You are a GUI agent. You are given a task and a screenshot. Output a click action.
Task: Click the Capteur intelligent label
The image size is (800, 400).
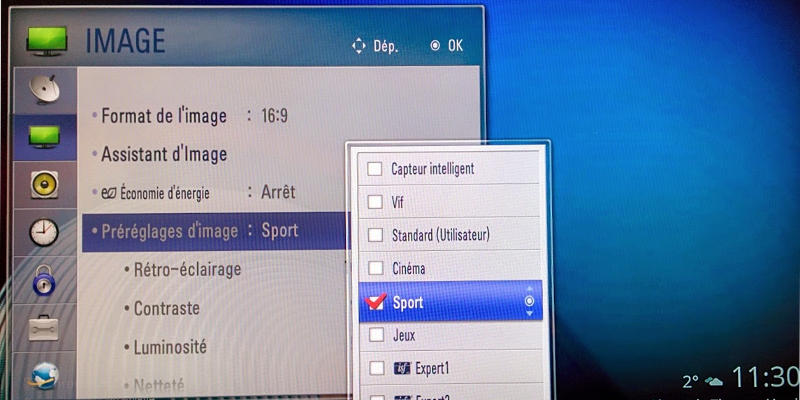point(433,169)
